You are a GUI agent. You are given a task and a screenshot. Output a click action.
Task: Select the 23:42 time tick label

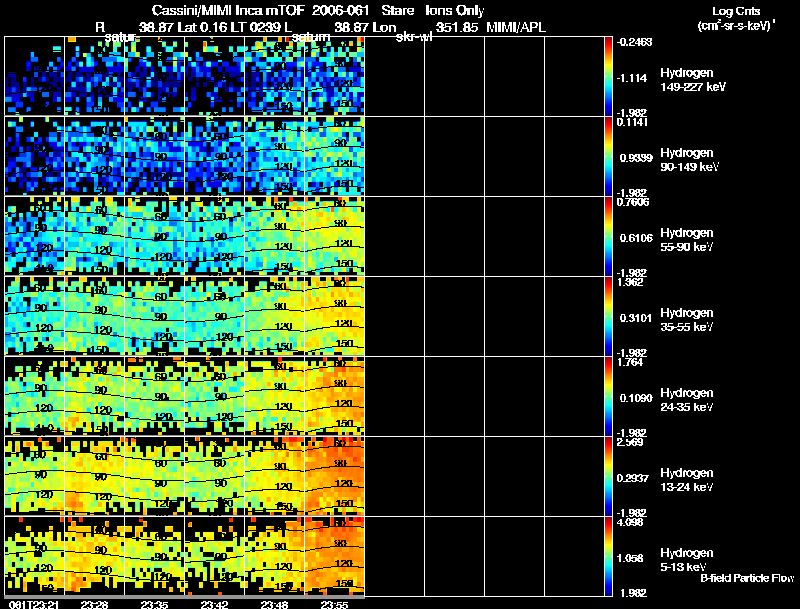pyautogui.click(x=215, y=604)
